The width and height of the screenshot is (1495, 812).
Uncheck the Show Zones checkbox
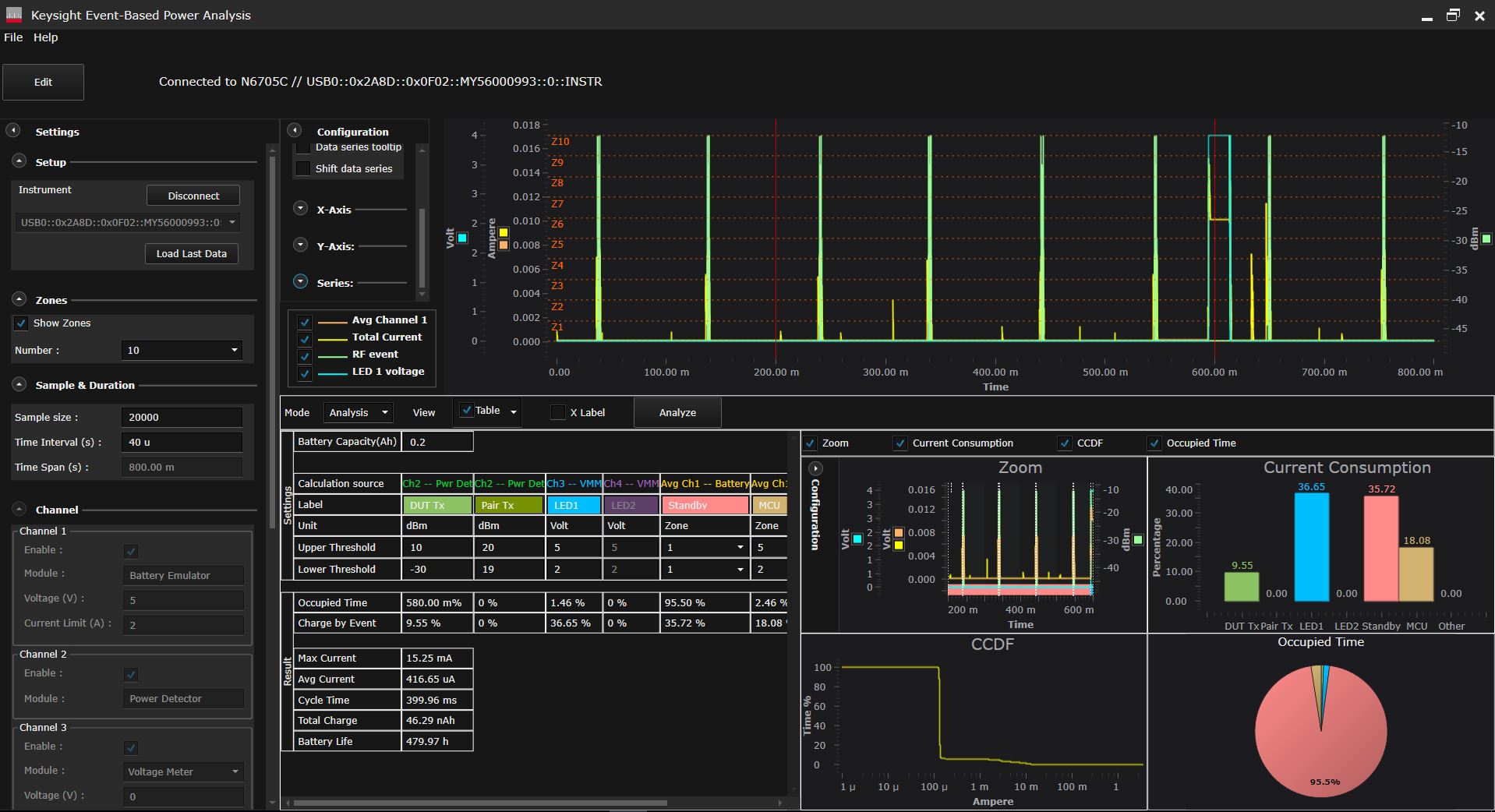21,323
